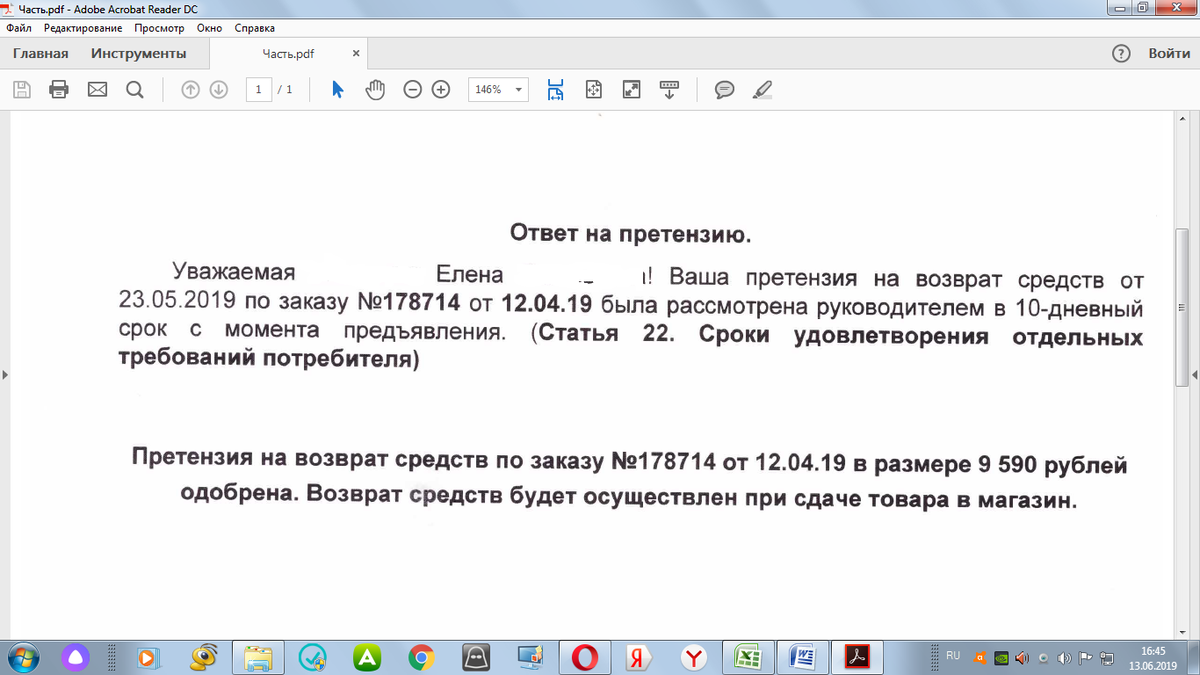
Task: Open the Справка menu
Action: point(254,28)
